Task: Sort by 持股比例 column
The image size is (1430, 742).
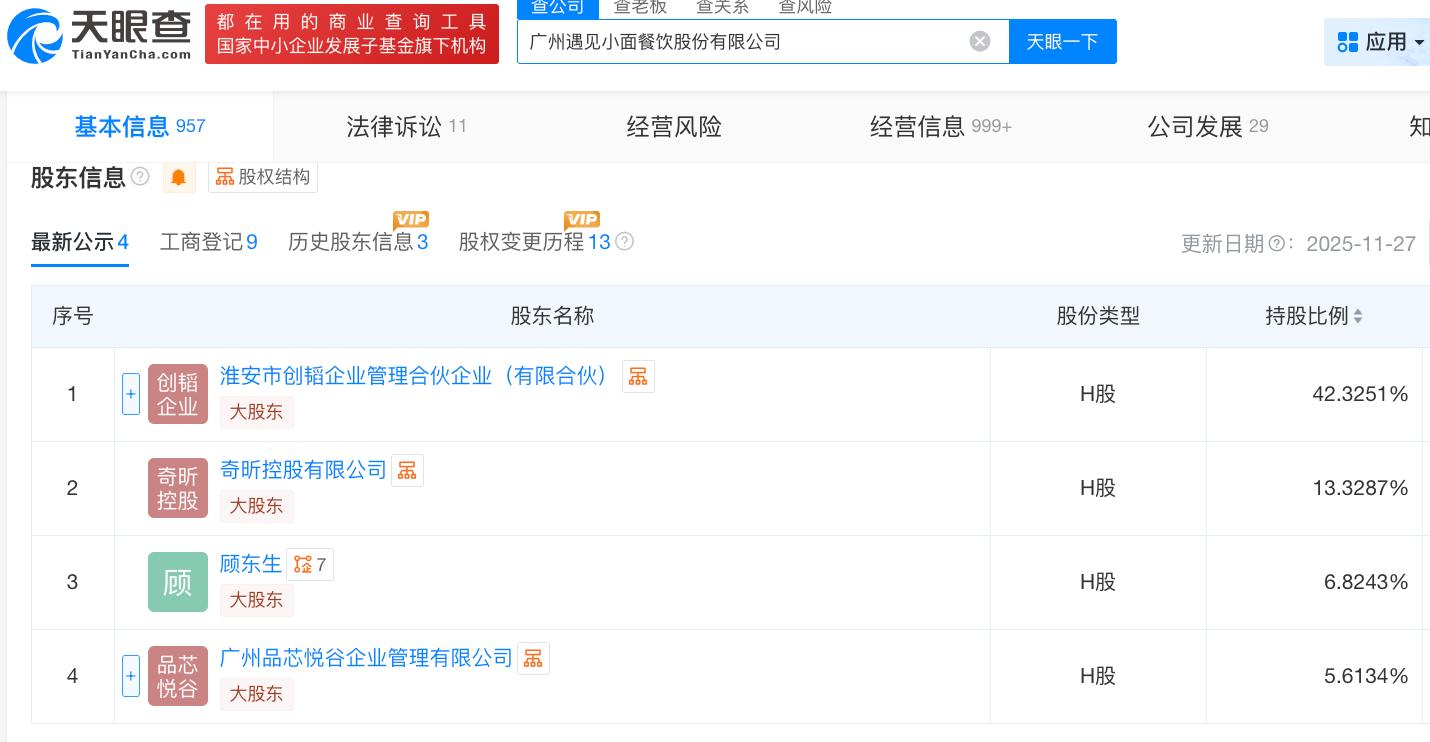Action: [1313, 316]
